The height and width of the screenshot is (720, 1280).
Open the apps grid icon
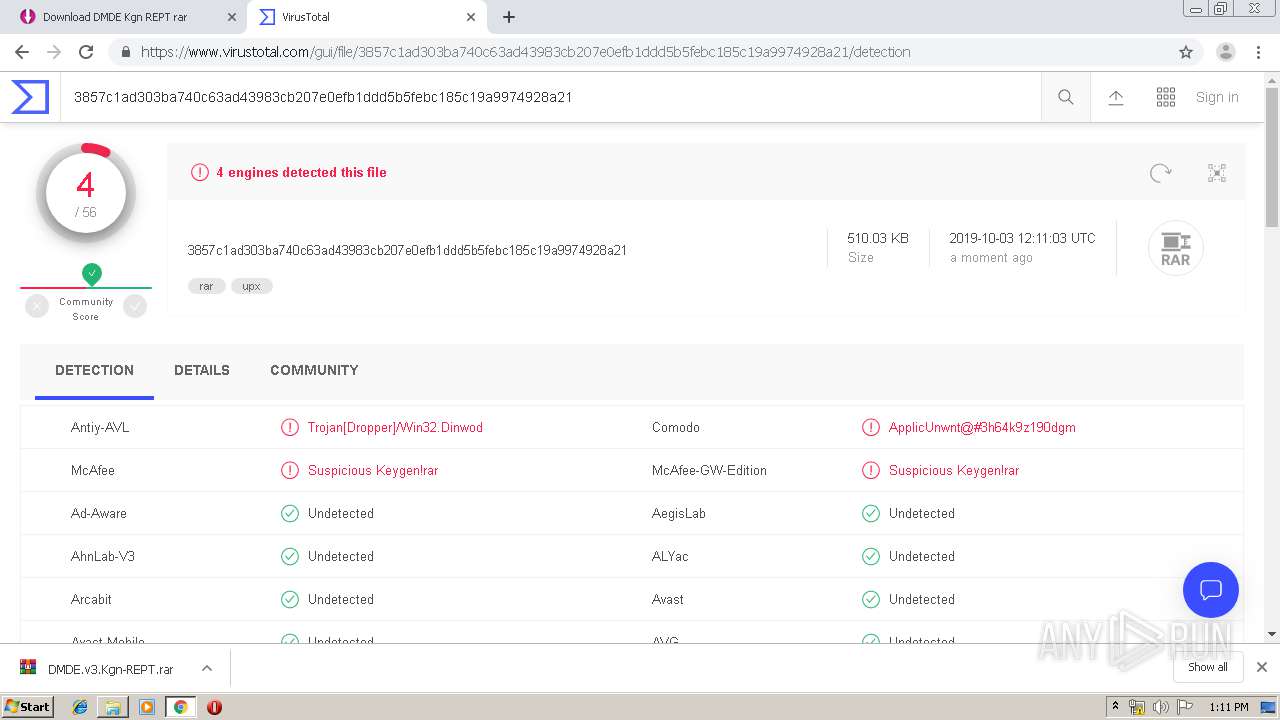[1166, 97]
